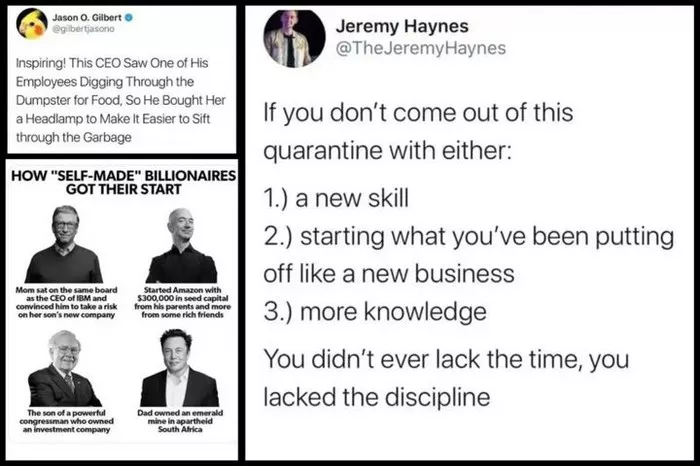
Task: Click the 'Mom sat on the same board' caption
Action: 67,302
